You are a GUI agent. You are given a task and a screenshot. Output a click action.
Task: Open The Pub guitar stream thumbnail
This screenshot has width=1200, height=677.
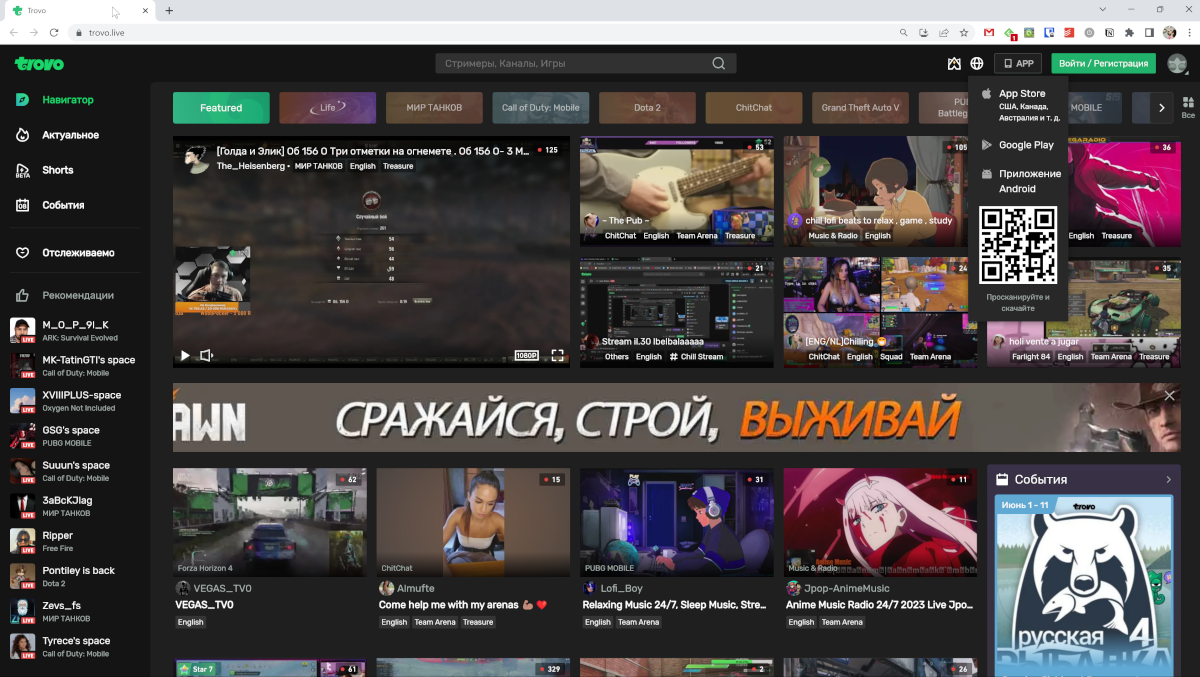pyautogui.click(x=677, y=190)
